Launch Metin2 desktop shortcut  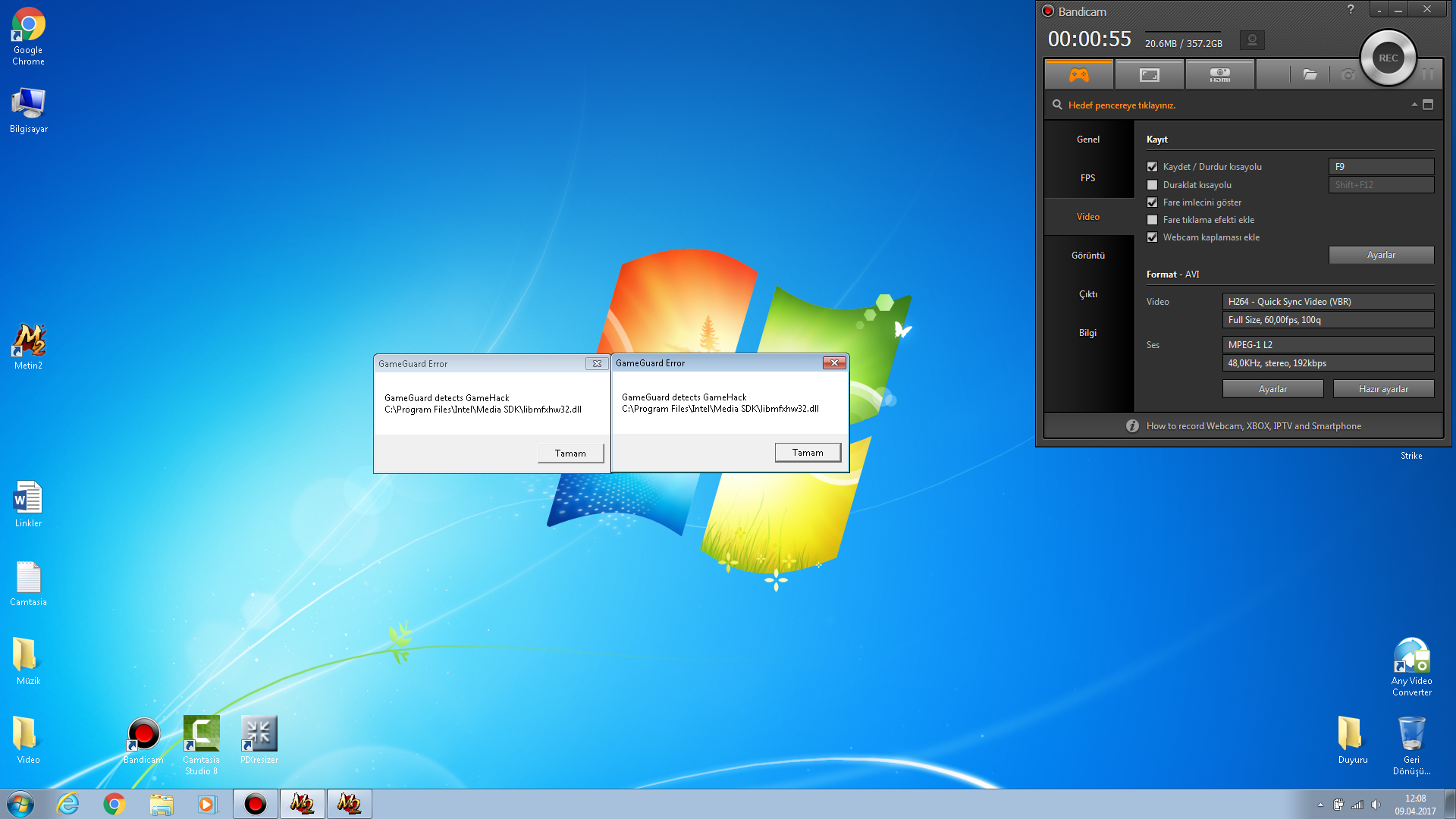click(28, 347)
